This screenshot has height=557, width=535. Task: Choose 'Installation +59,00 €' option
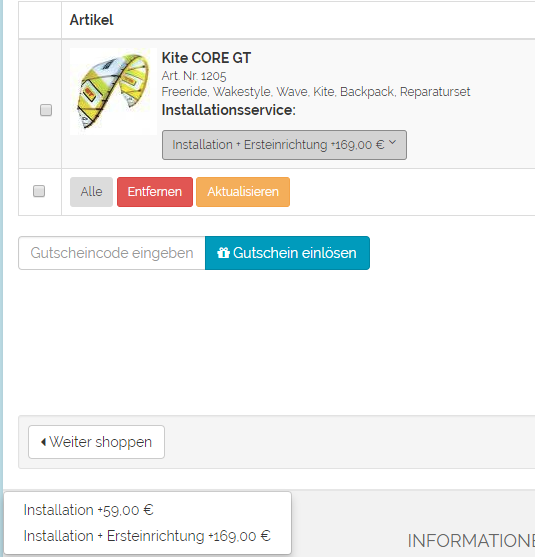pos(88,510)
